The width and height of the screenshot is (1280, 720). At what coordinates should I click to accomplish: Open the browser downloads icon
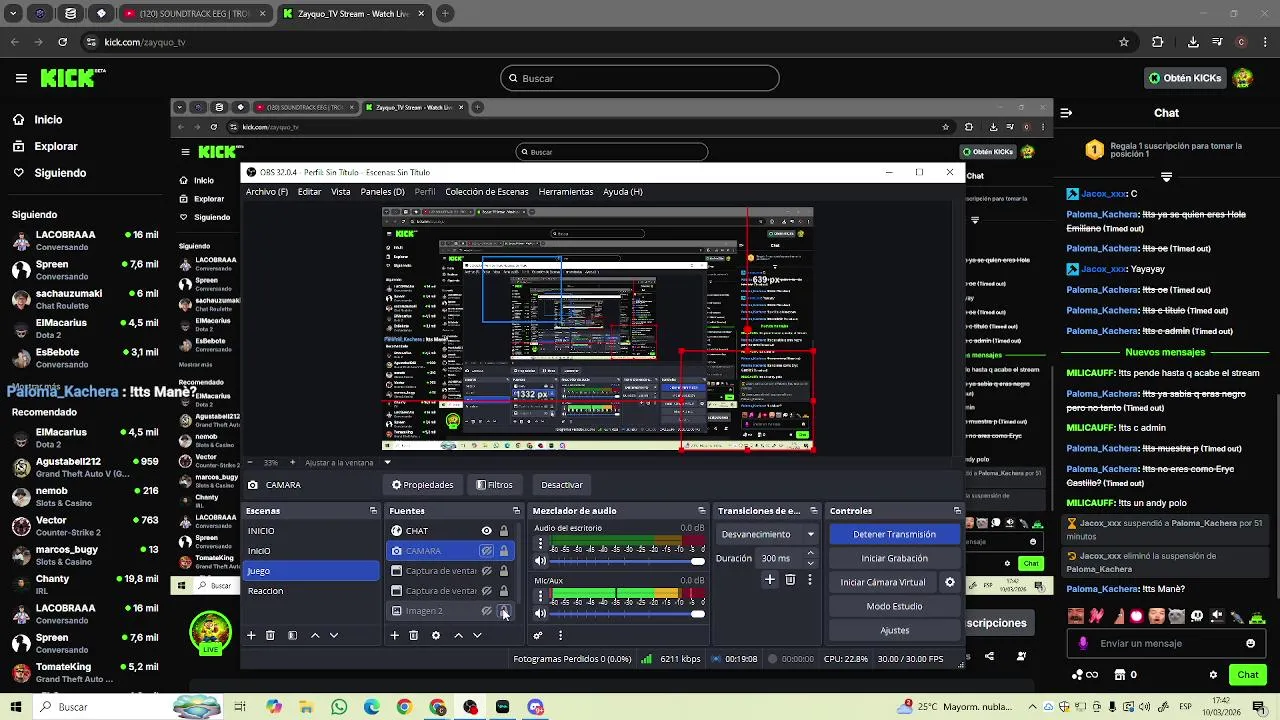[x=1193, y=42]
